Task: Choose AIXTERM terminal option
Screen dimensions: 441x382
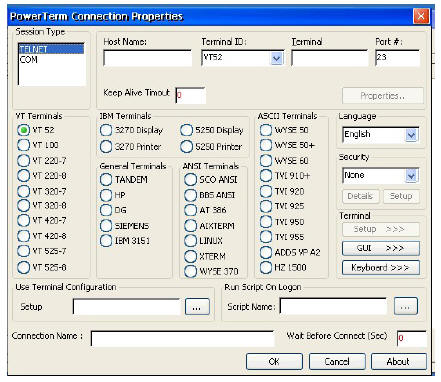Action: 190,226
